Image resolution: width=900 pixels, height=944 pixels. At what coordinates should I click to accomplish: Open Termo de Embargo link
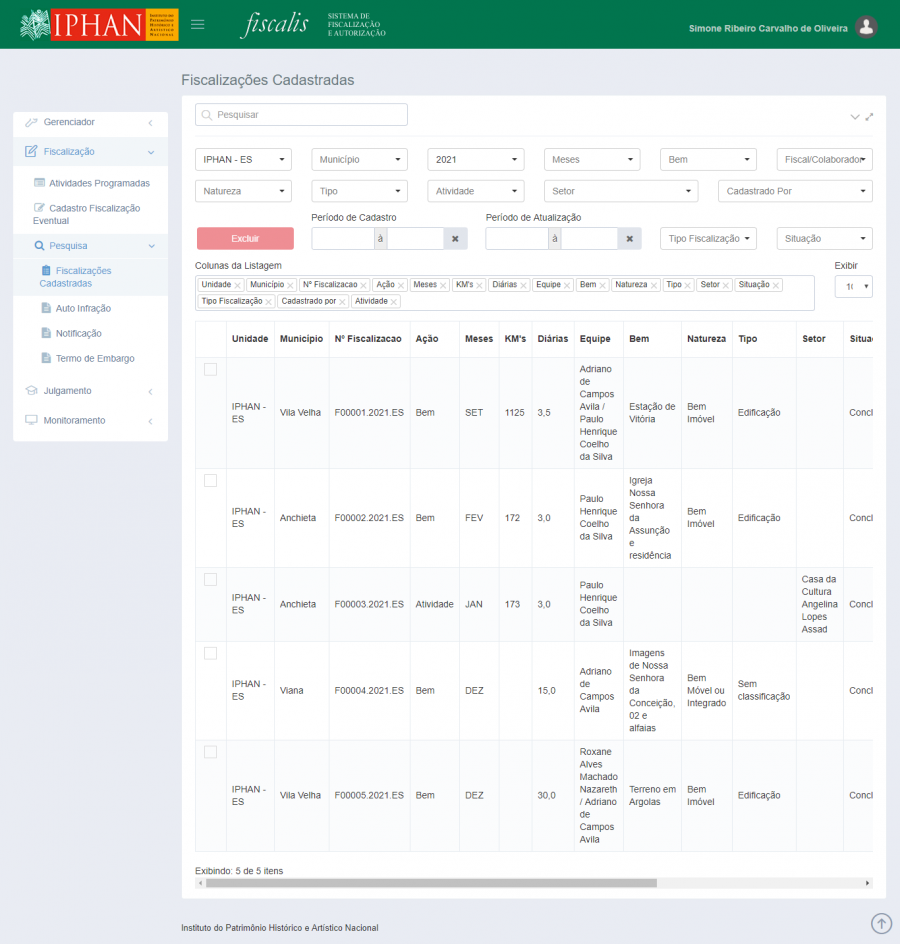click(x=94, y=358)
